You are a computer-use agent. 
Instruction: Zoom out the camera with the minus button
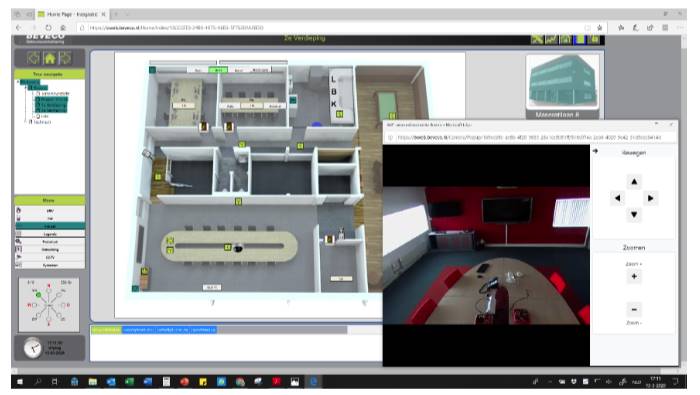tap(634, 309)
